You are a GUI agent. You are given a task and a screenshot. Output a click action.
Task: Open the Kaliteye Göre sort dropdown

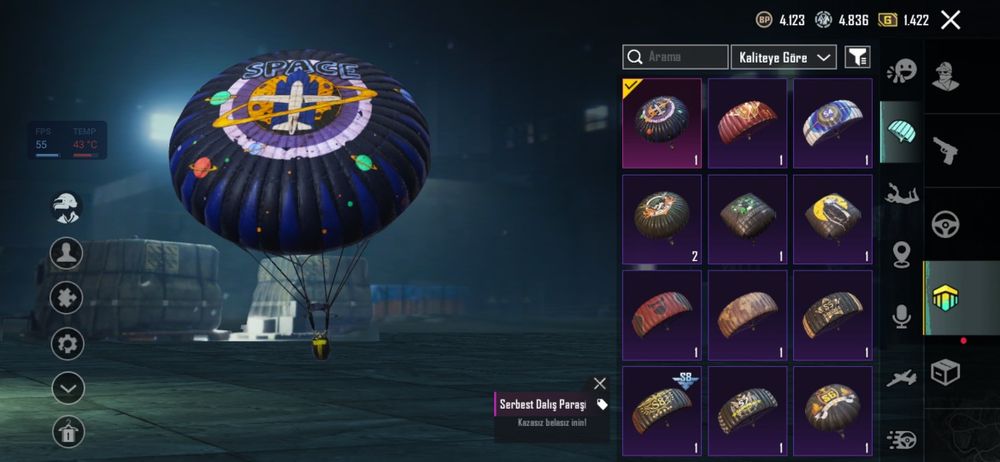[x=783, y=57]
